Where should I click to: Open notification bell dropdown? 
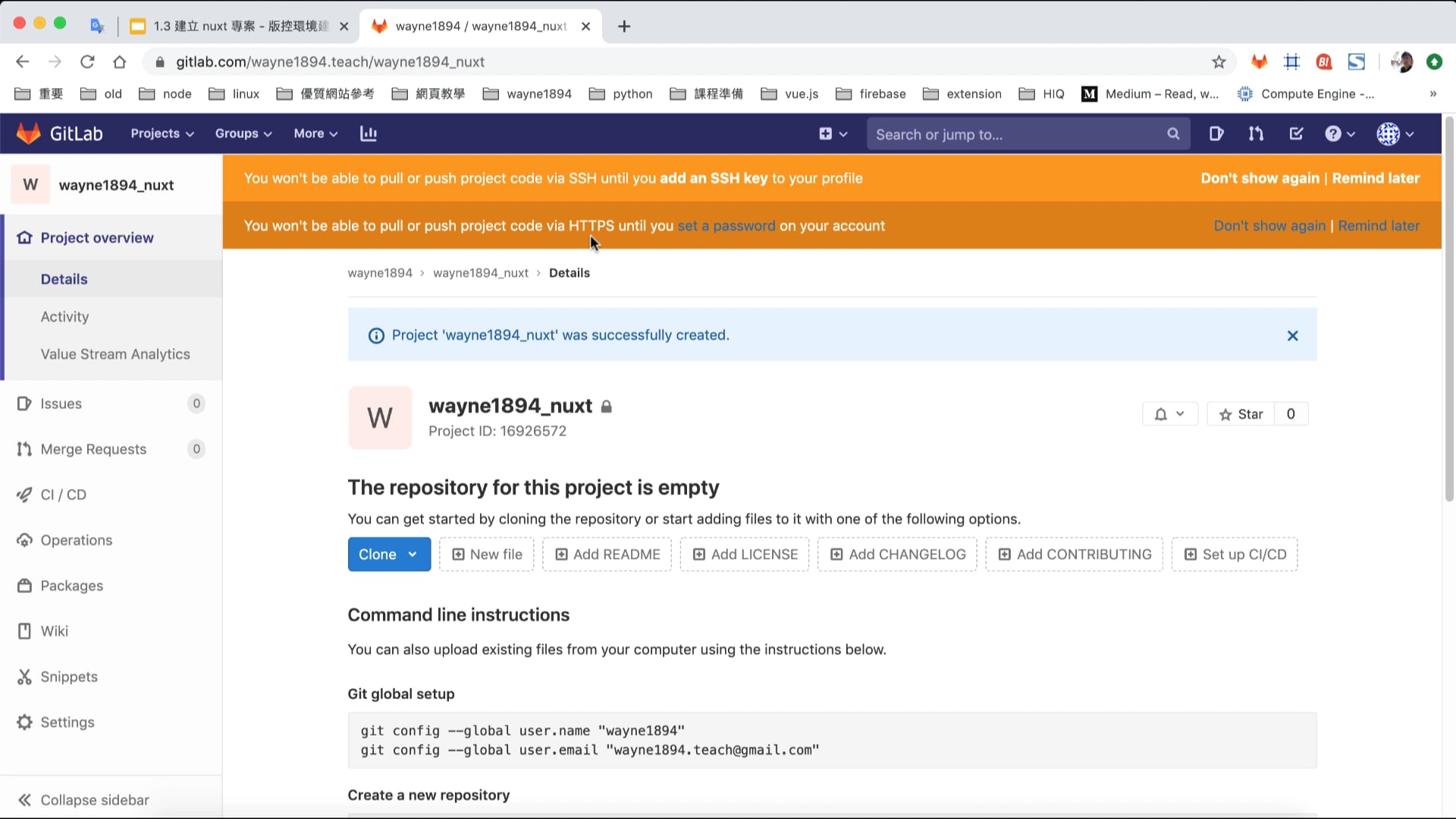coord(1169,414)
